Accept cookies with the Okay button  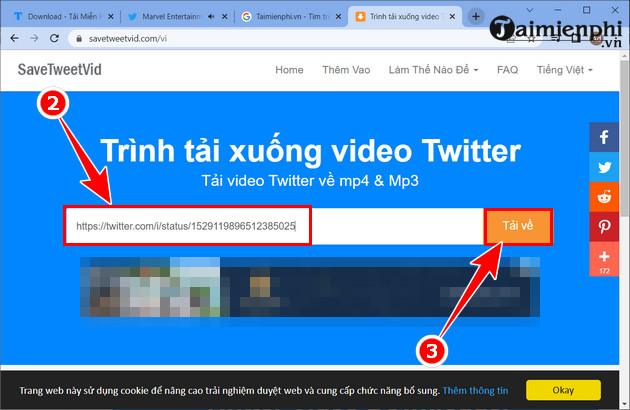[x=563, y=390]
